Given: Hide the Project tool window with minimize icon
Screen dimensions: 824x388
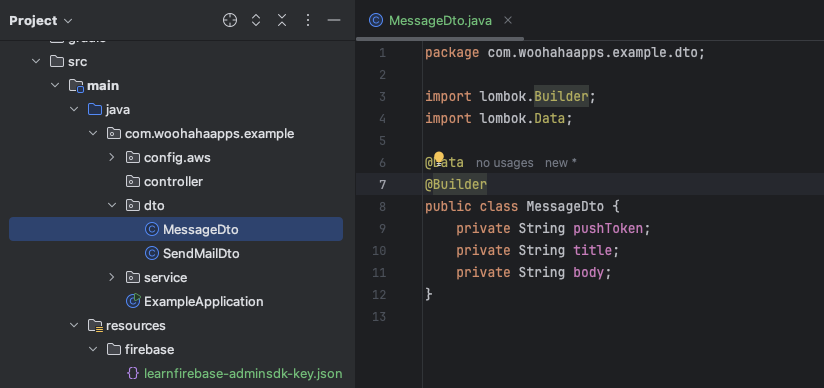Looking at the screenshot, I should tap(334, 21).
